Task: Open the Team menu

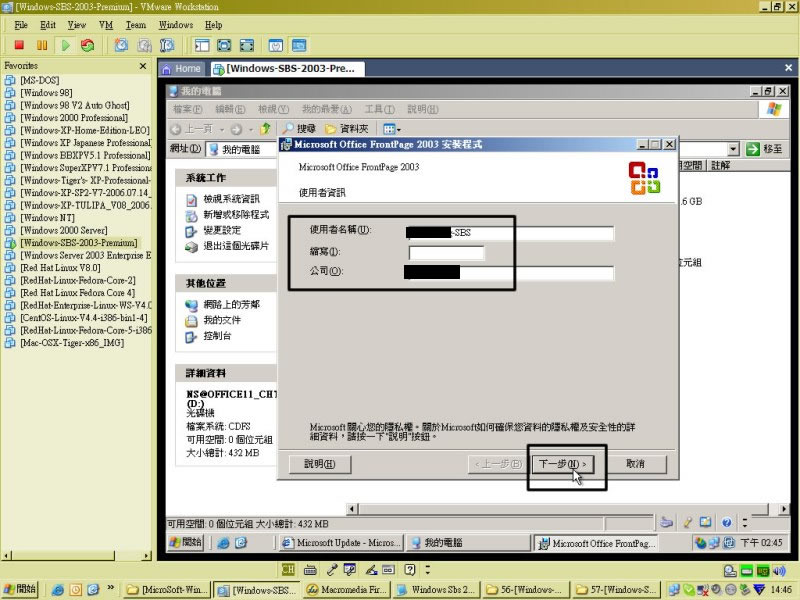Action: [136, 25]
